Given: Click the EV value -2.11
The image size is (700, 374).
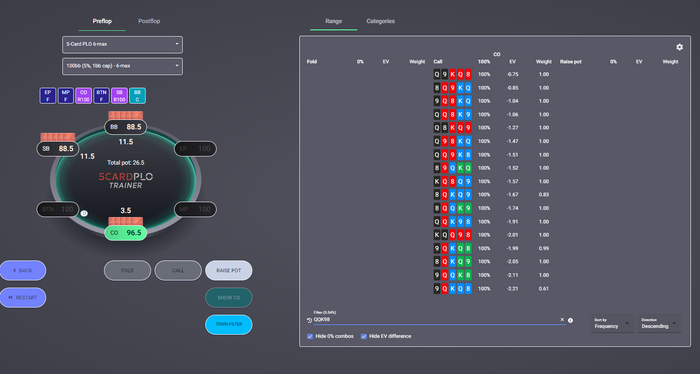Looking at the screenshot, I should coord(512,275).
